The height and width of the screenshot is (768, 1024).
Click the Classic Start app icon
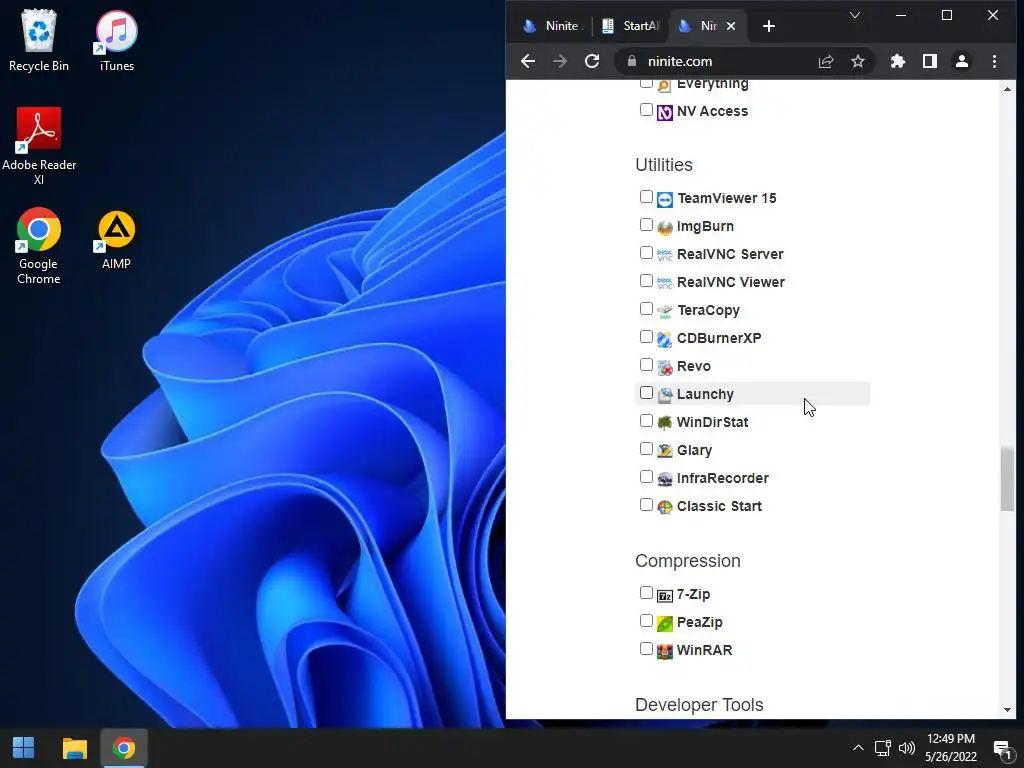[x=664, y=507]
